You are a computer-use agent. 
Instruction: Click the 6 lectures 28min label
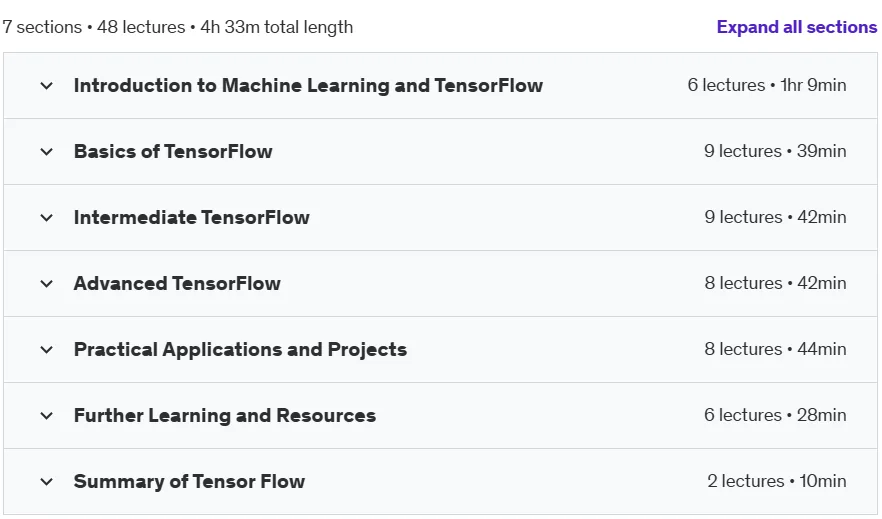pos(775,415)
